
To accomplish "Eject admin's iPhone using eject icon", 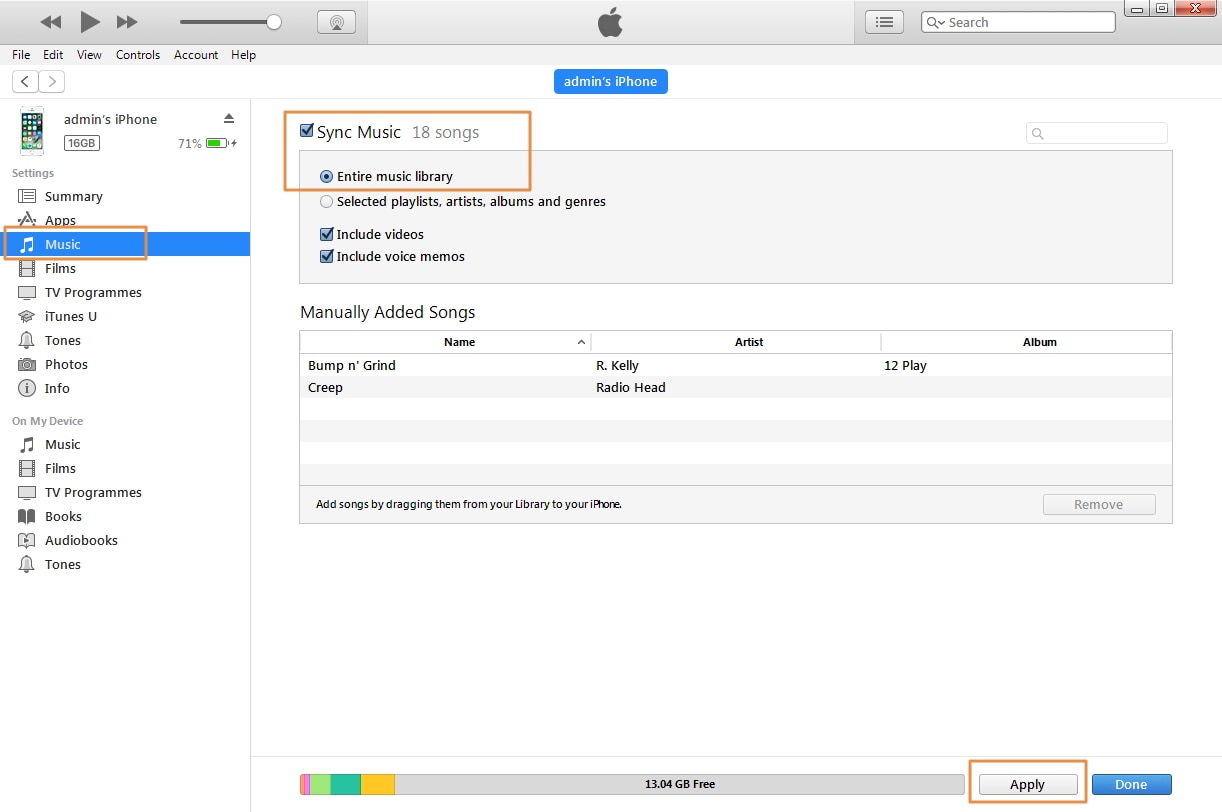I will coord(228,118).
